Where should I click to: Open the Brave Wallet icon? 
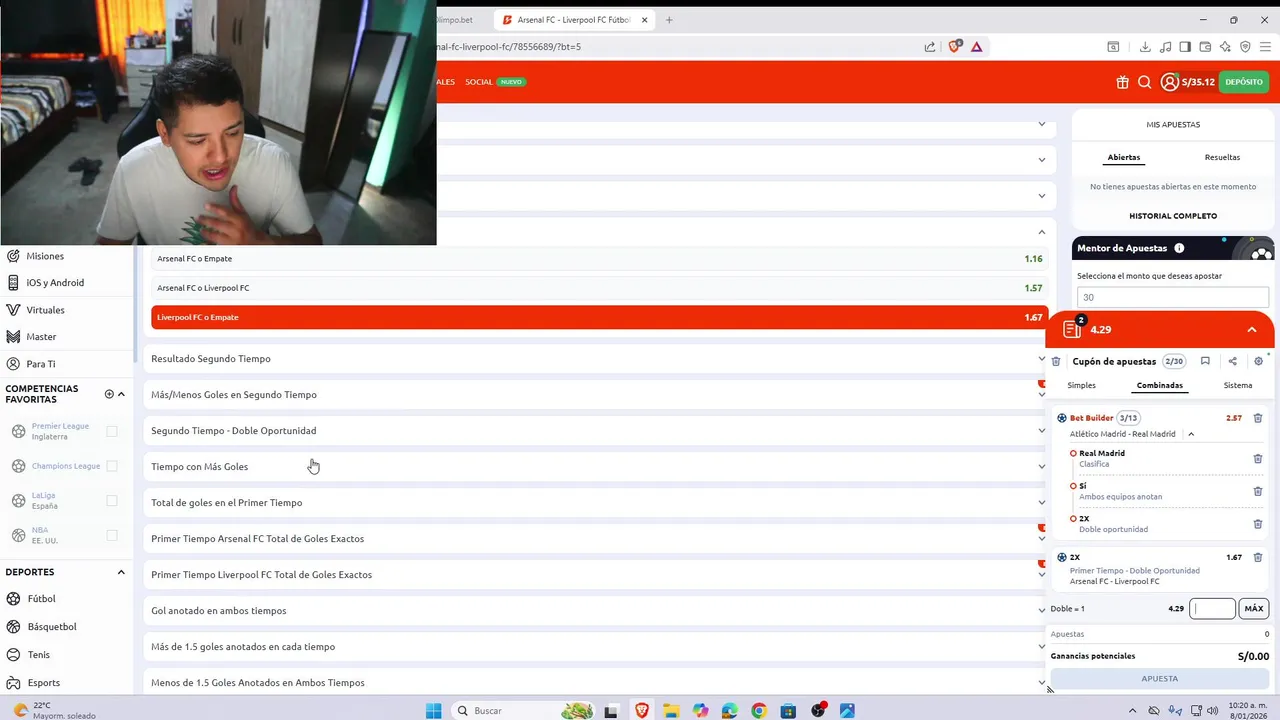[x=1205, y=46]
